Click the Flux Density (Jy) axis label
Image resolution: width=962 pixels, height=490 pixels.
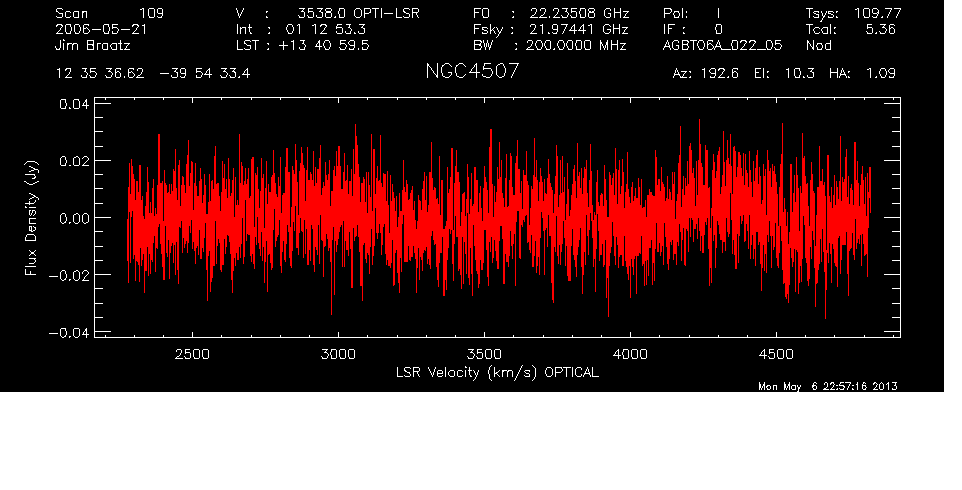31,218
